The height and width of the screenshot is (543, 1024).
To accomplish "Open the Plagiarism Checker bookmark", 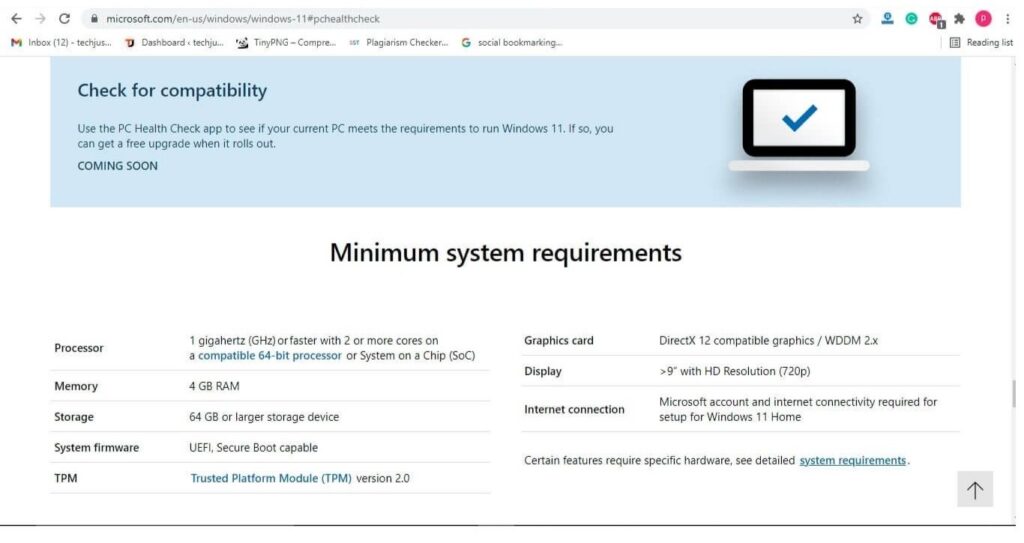I will [x=399, y=42].
